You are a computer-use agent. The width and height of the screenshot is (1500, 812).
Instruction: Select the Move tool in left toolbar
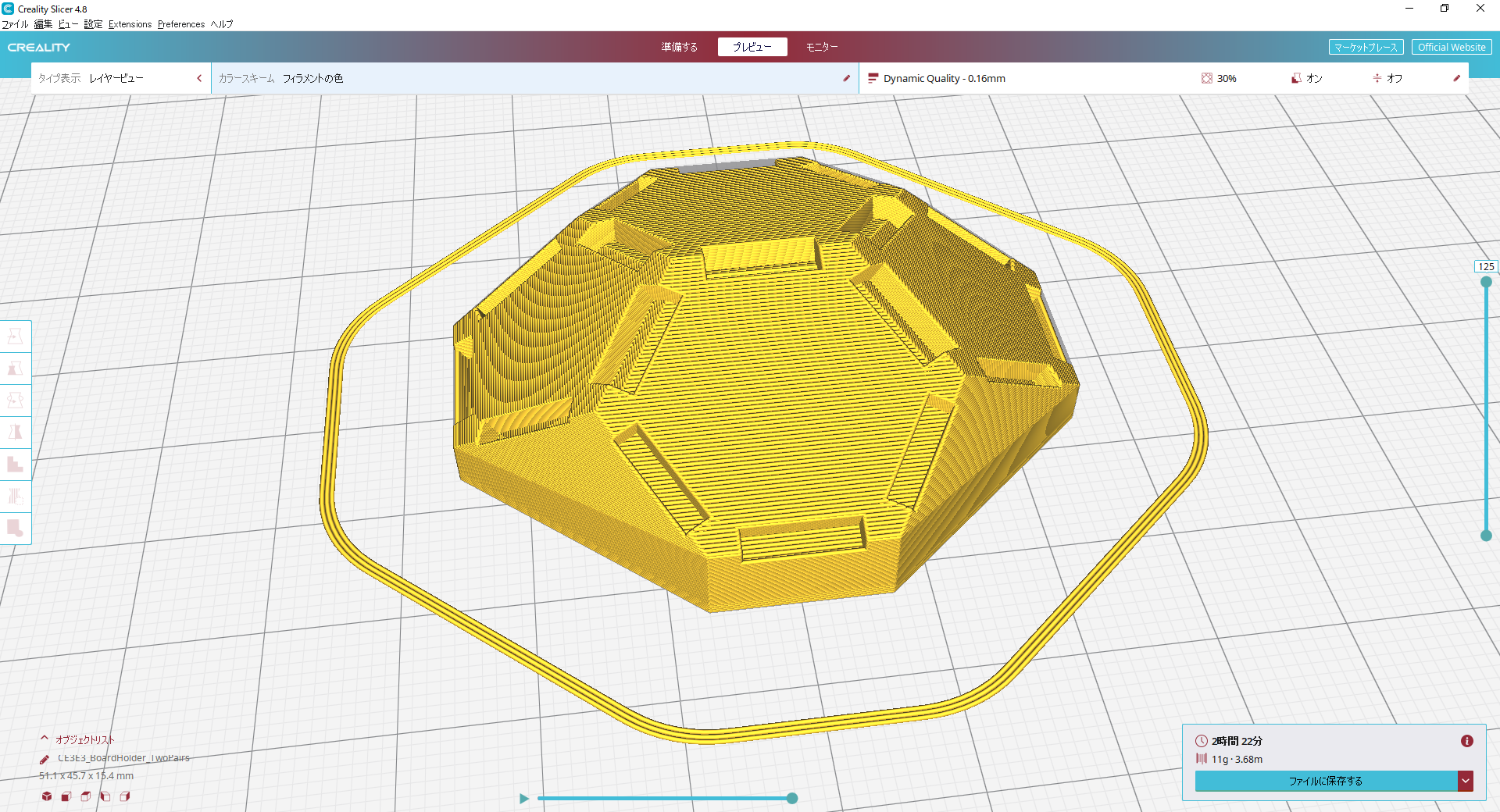[x=15, y=337]
